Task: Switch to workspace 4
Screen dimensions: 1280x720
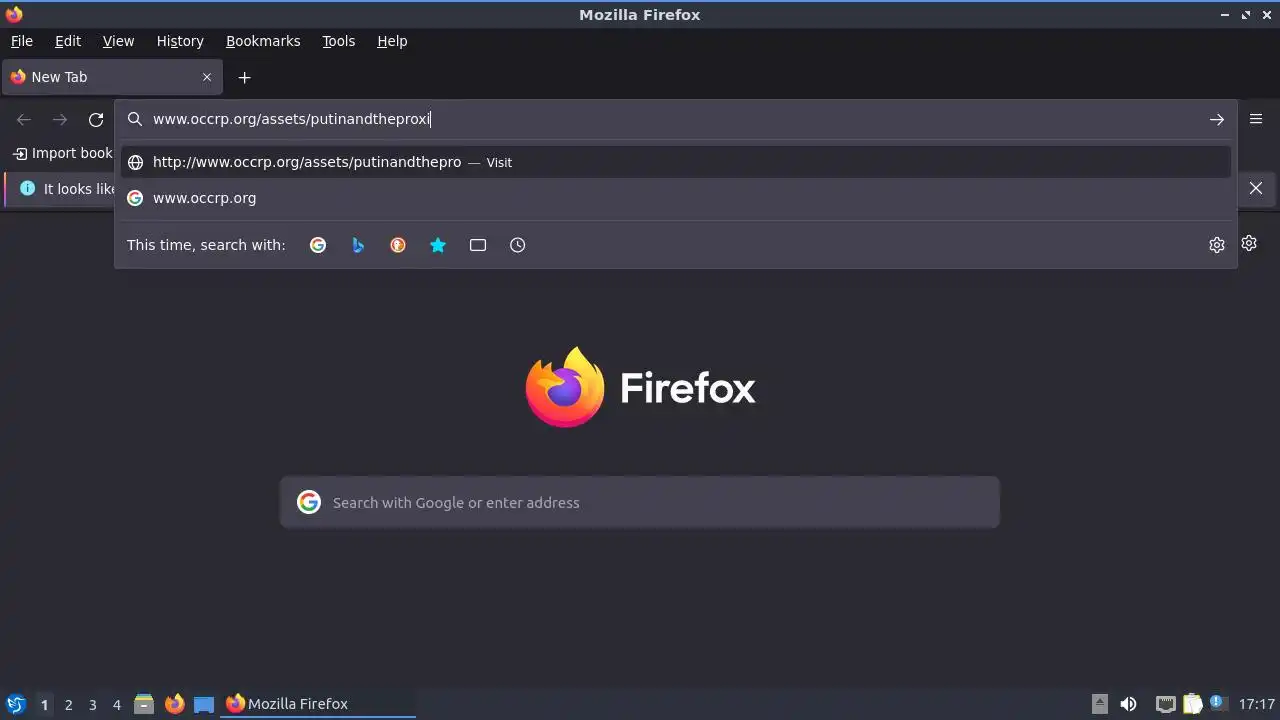Action: [x=117, y=705]
